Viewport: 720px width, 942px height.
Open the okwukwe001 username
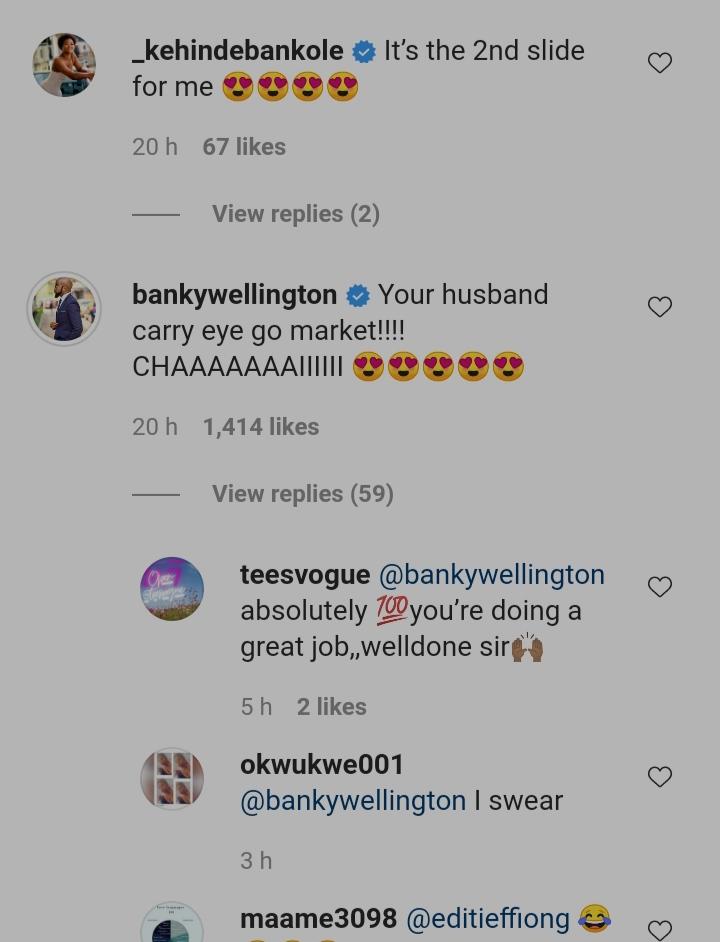[x=322, y=765]
